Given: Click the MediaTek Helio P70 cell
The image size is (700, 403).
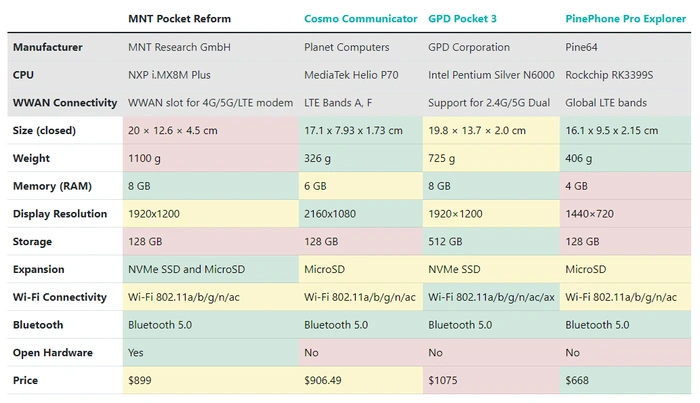Looking at the screenshot, I should (351, 75).
